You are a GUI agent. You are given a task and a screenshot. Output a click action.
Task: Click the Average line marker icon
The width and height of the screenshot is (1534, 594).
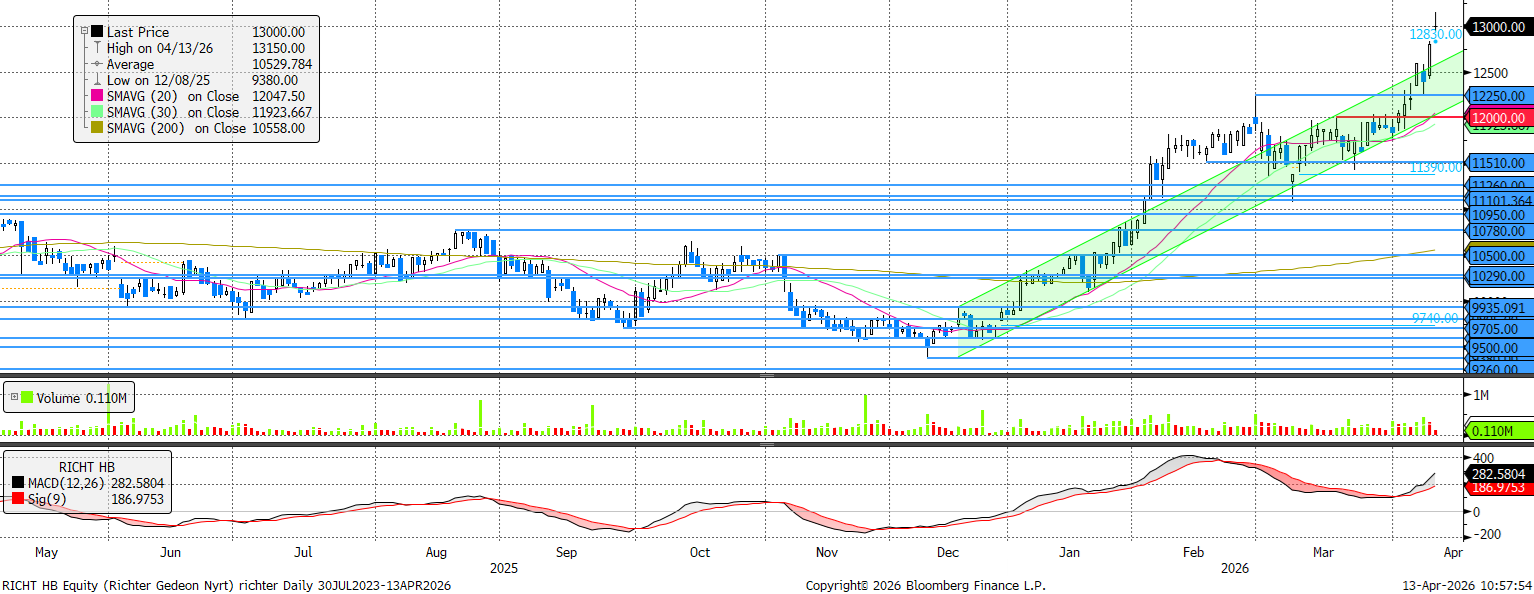coord(97,64)
